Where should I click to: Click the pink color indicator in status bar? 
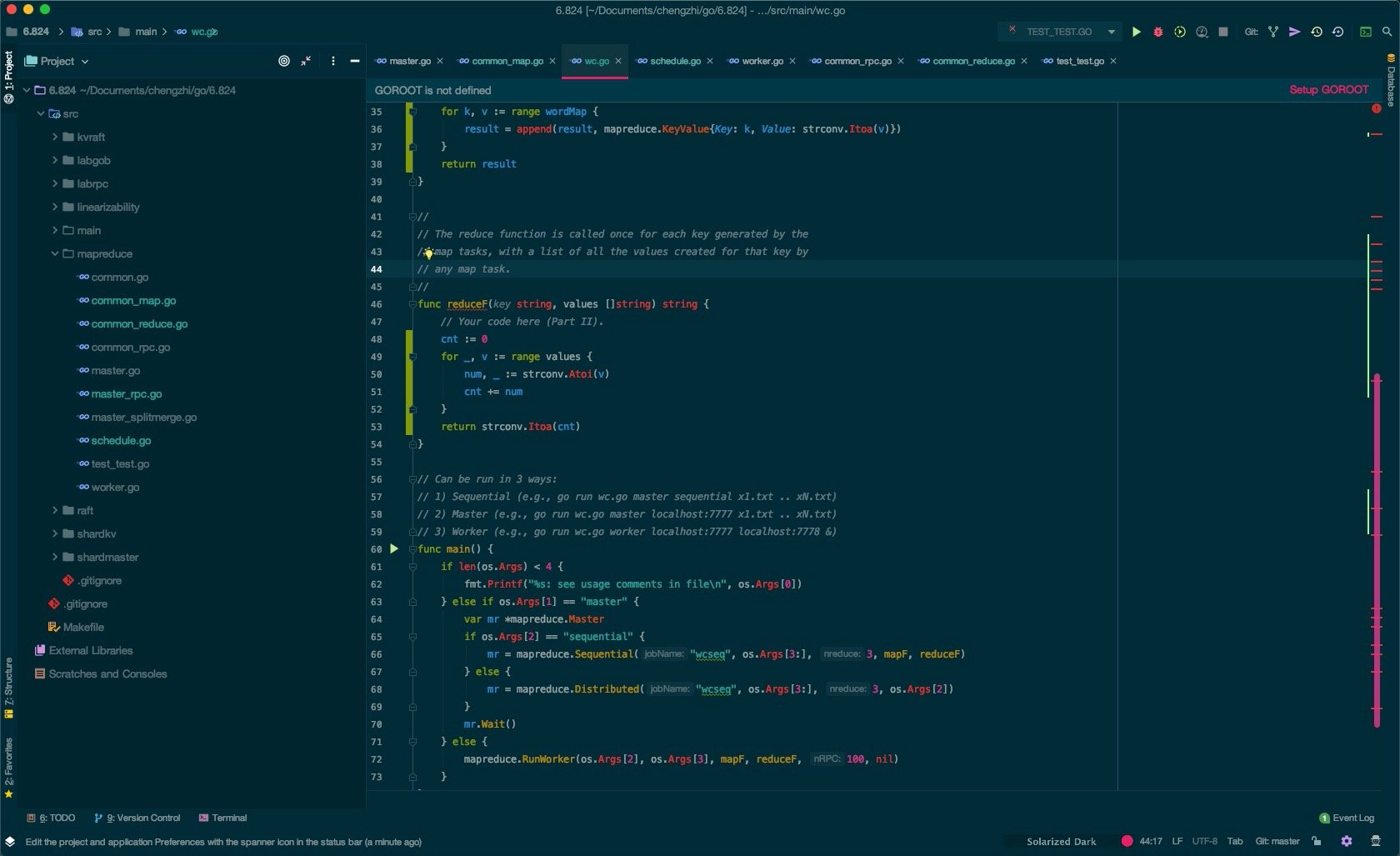[x=1127, y=841]
